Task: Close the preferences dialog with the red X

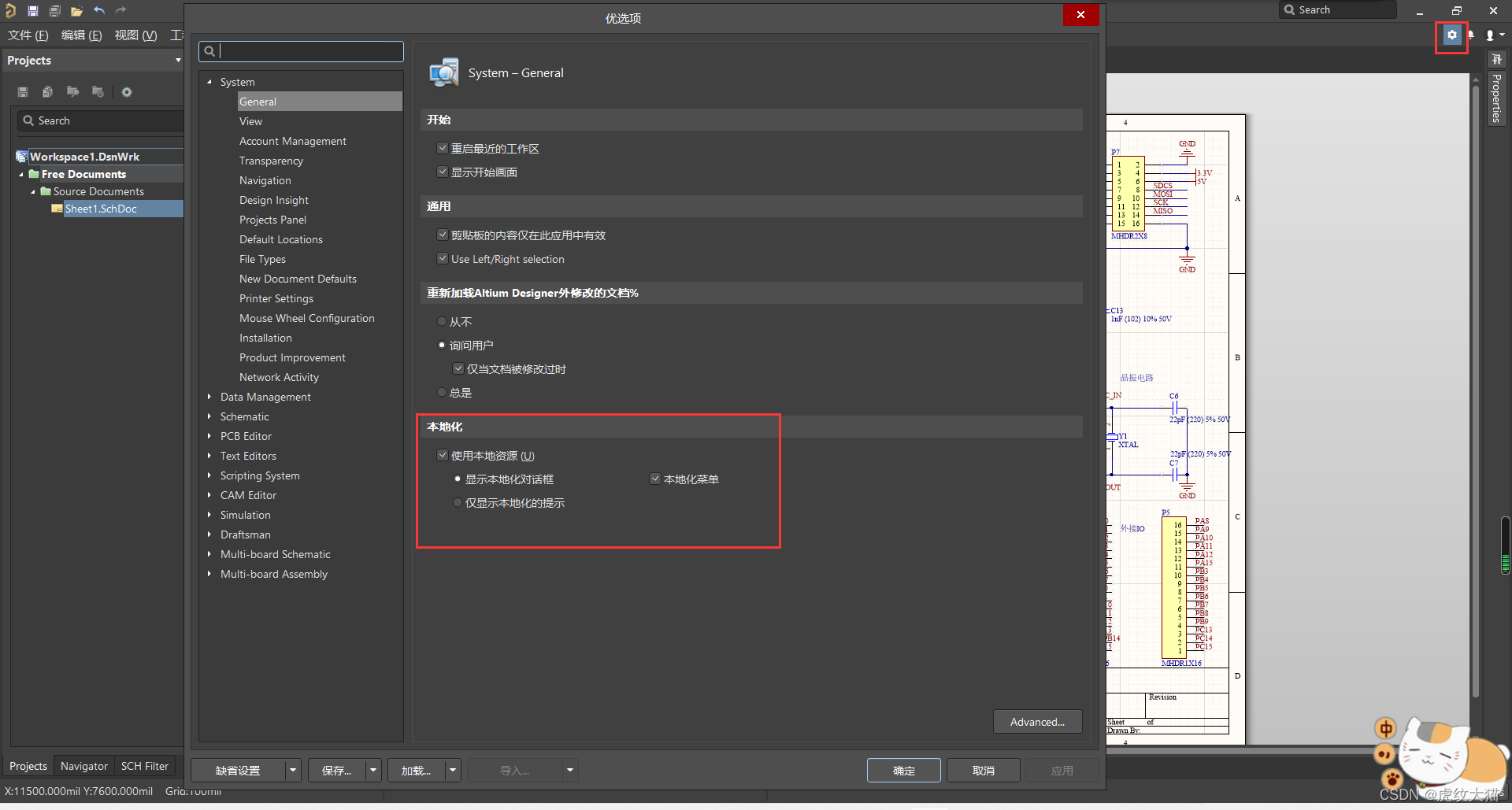Action: pyautogui.click(x=1080, y=15)
